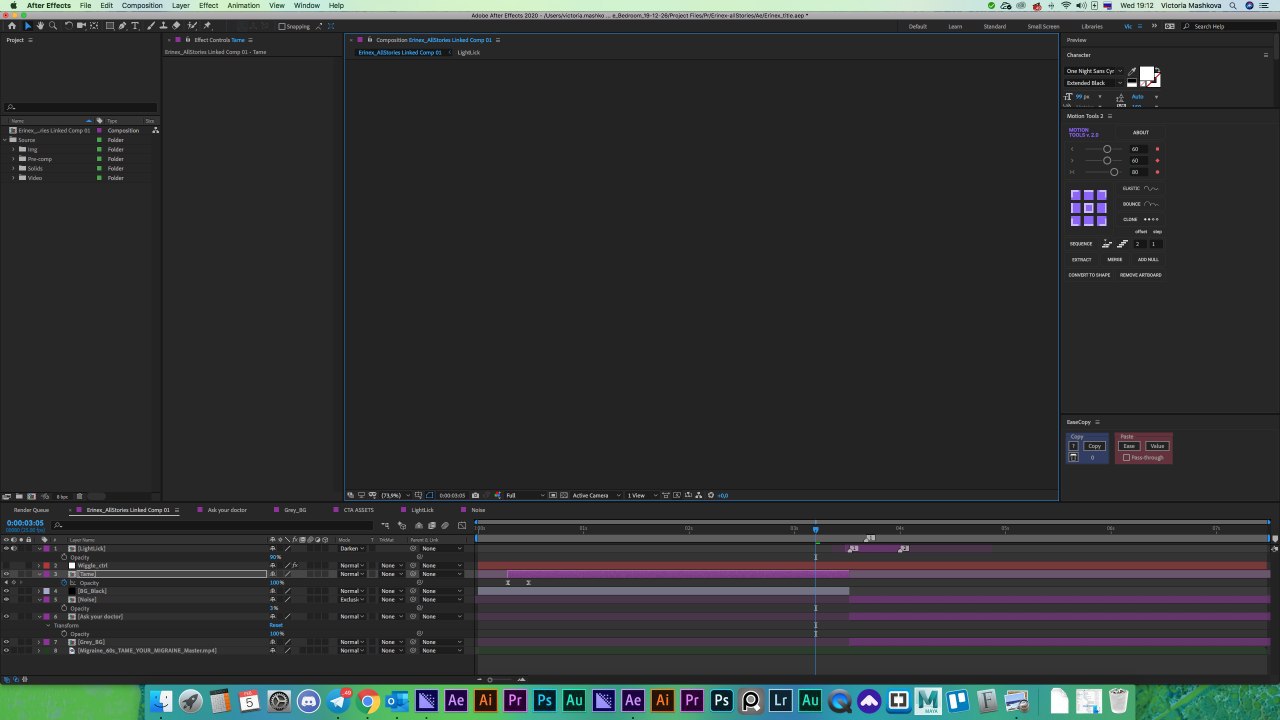Click the ABOUT button in Motion Tools
This screenshot has width=1280, height=720.
pos(1141,133)
